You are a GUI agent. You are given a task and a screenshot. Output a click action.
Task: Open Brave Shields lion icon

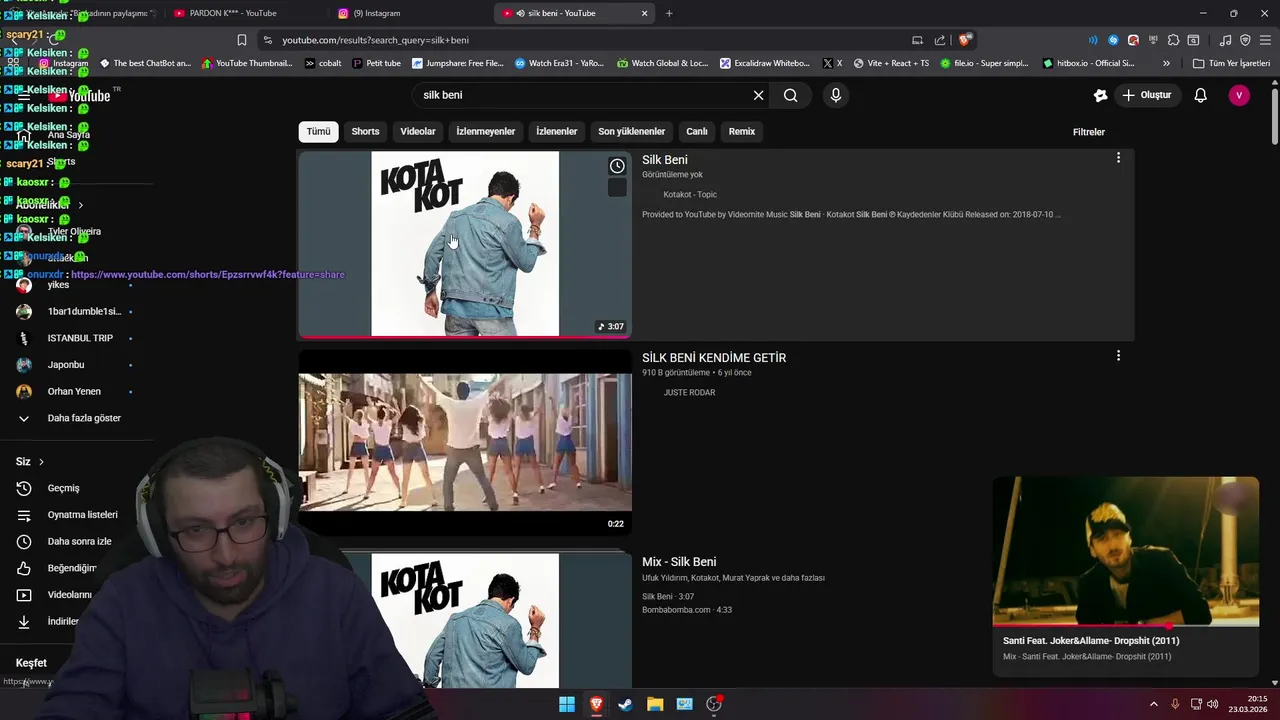964,40
